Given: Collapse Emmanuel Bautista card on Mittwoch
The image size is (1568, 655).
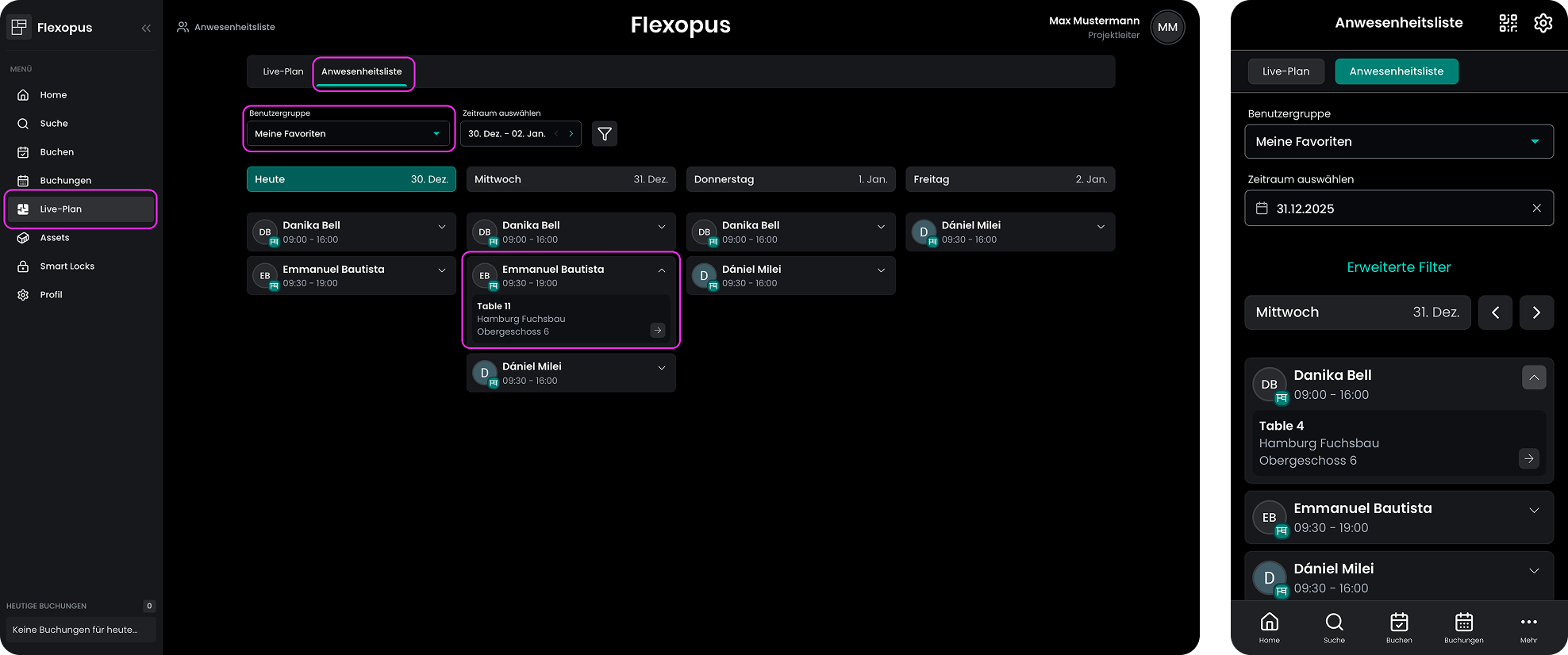Looking at the screenshot, I should 662,270.
